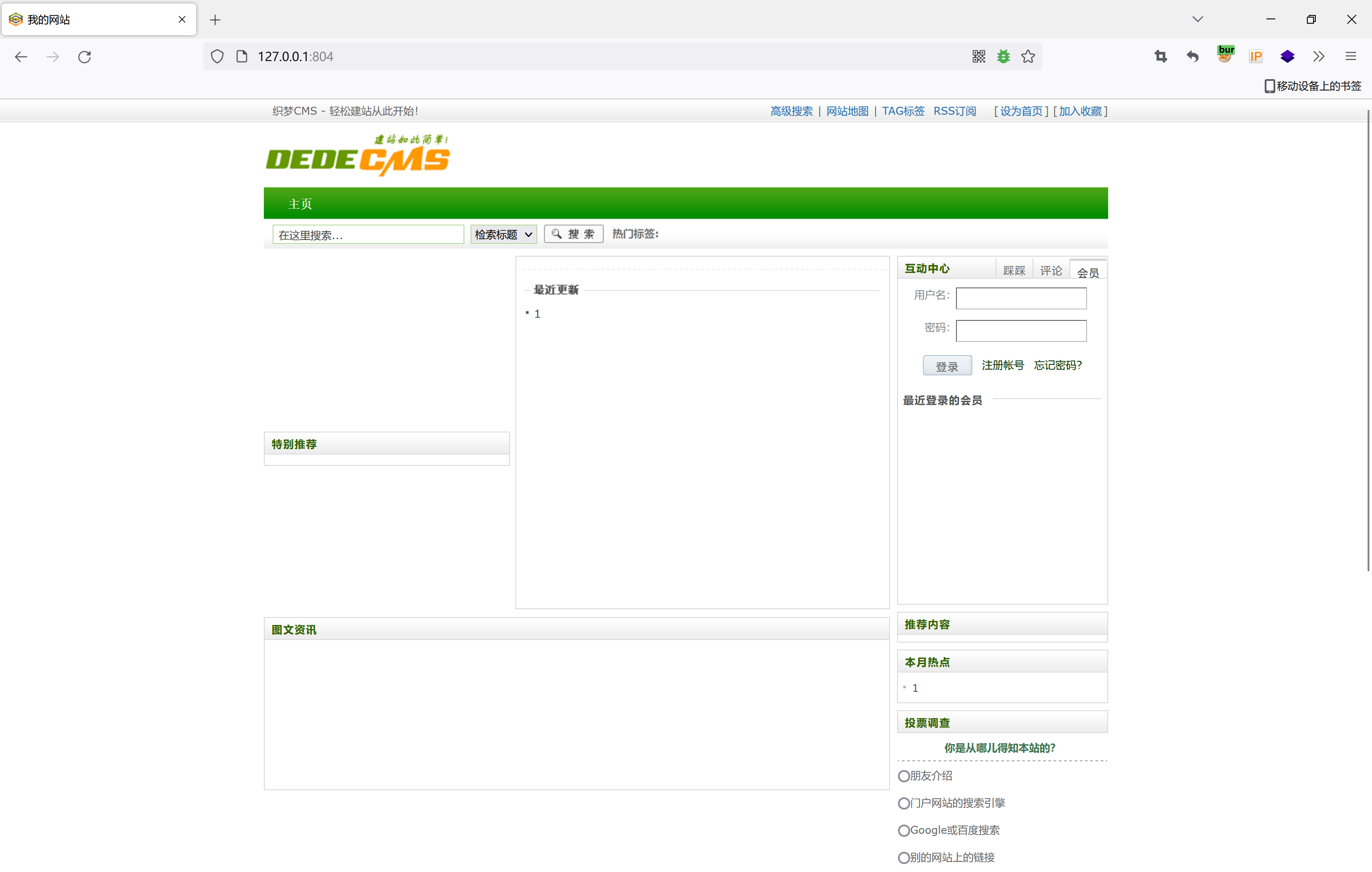Click the QR code icon in address bar
The width and height of the screenshot is (1372, 872).
pyautogui.click(x=978, y=56)
